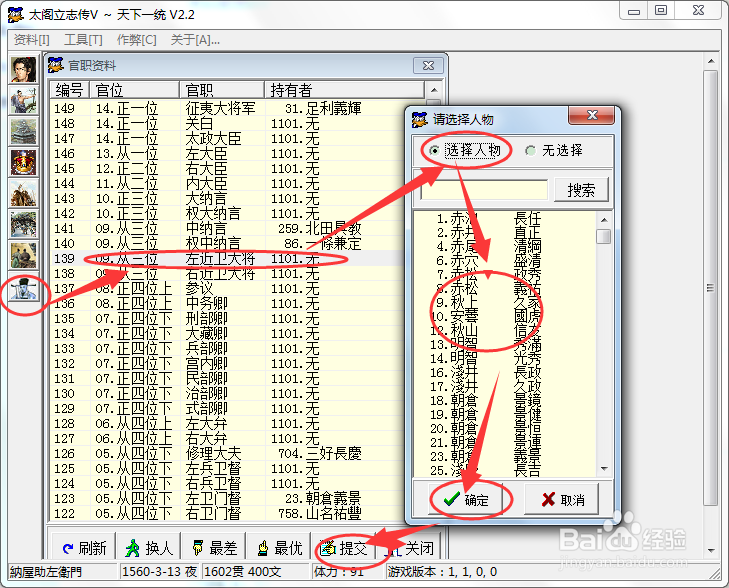
Task: Open the court official ranks sidebar icon
Action: coord(24,288)
